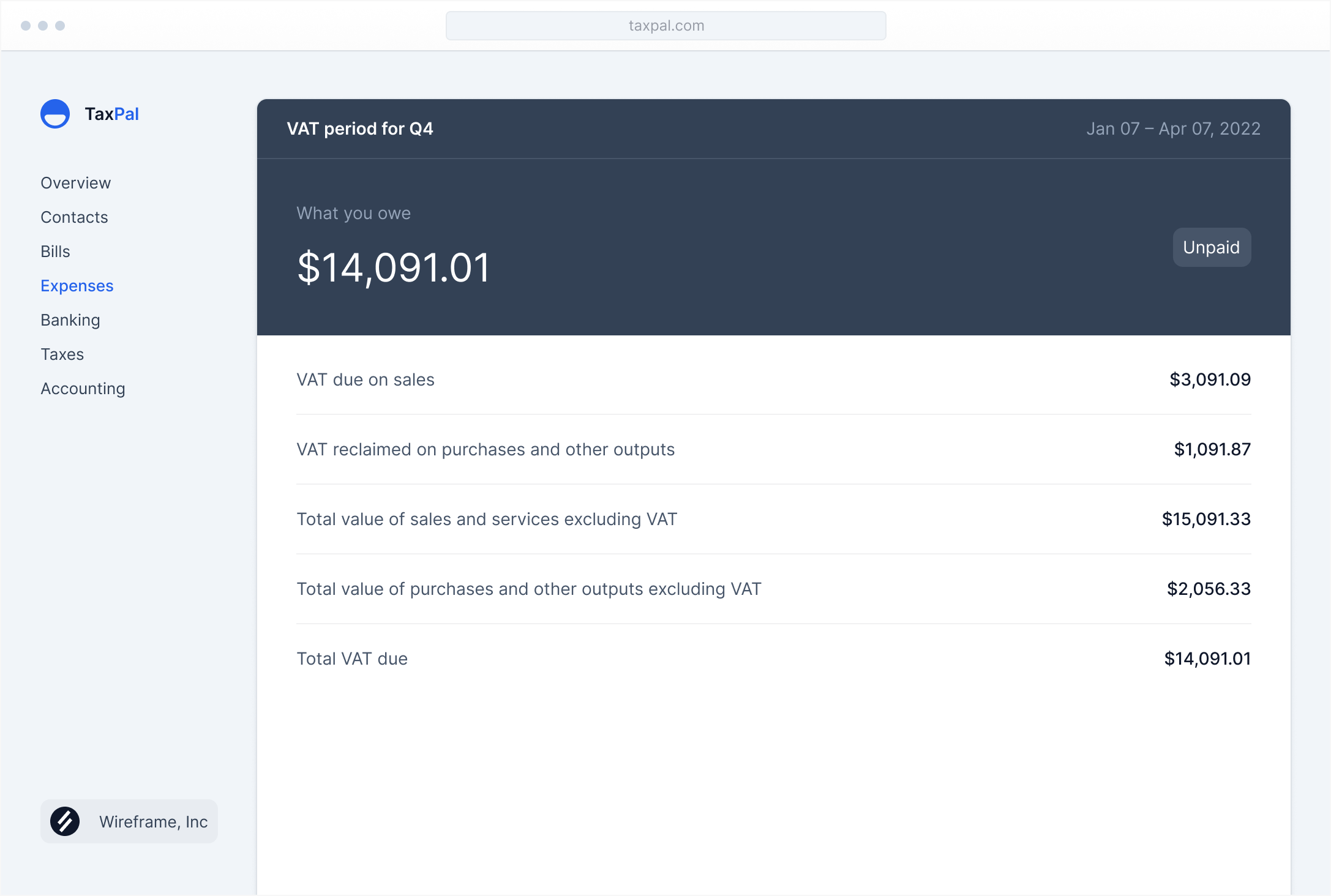Open the Wireframe, Inc account switcher
This screenshot has width=1331, height=896.
pos(129,821)
